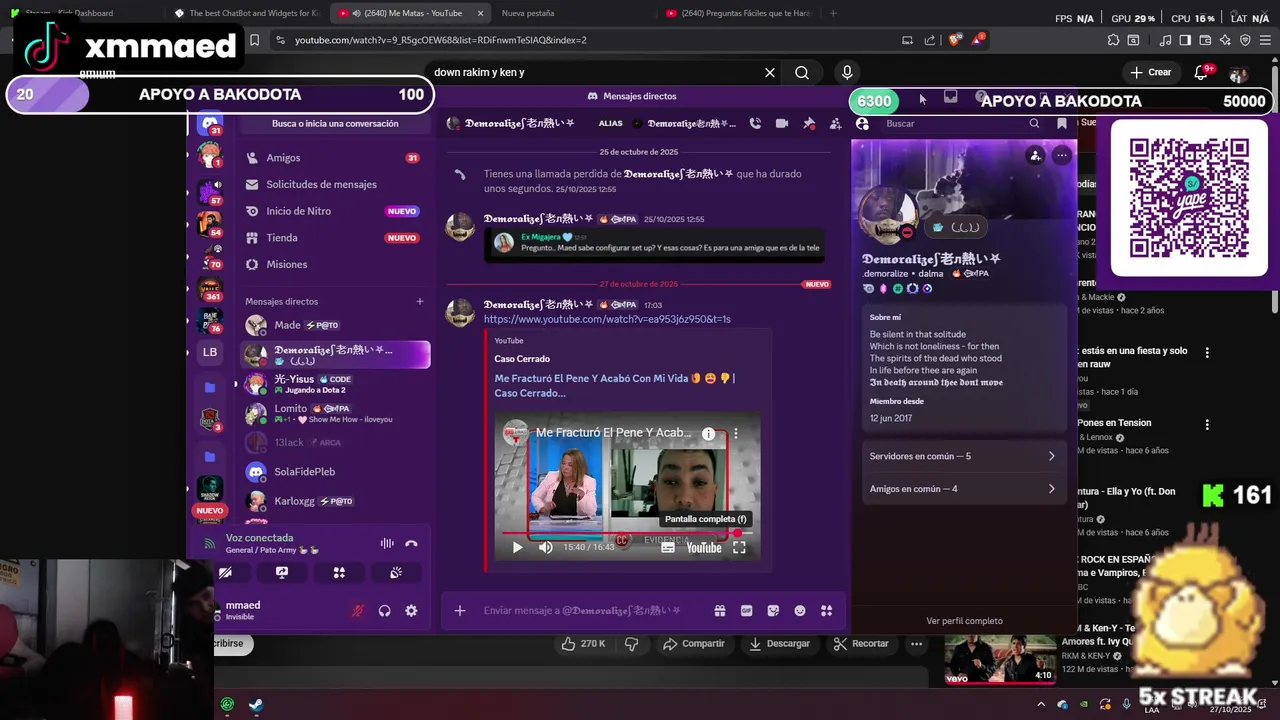
Task: Dislike the YouTube video
Action: tap(631, 643)
